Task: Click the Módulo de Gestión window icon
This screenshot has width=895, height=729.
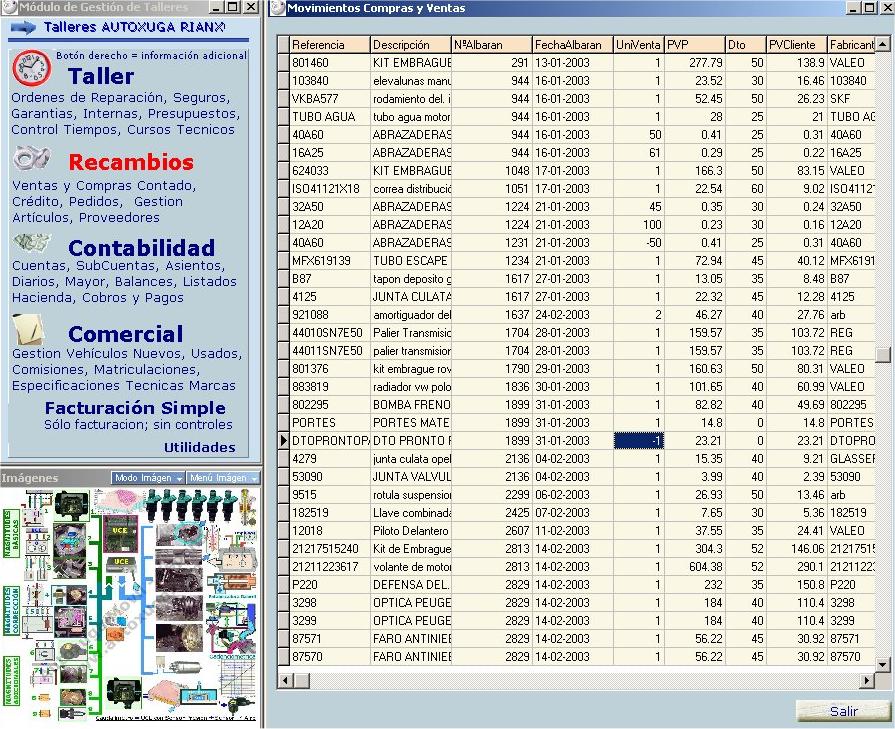Action: click(9, 7)
